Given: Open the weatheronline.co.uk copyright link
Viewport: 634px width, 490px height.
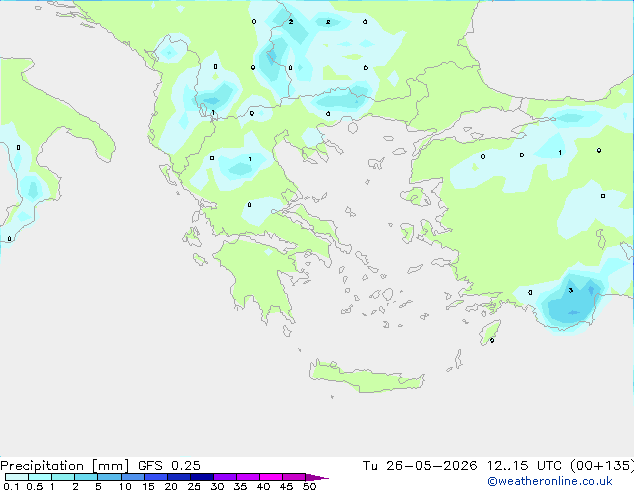Looking at the screenshot, I should [550, 481].
